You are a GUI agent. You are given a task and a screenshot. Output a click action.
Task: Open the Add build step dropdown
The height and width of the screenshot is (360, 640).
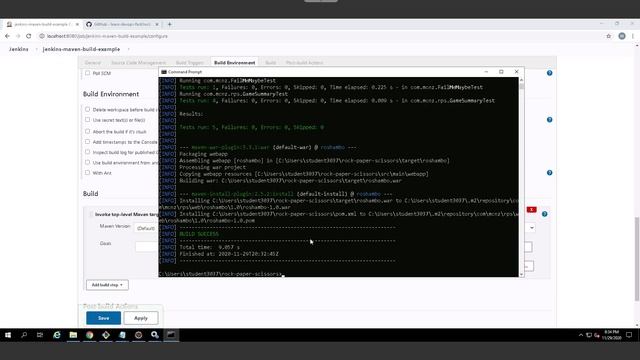click(107, 285)
